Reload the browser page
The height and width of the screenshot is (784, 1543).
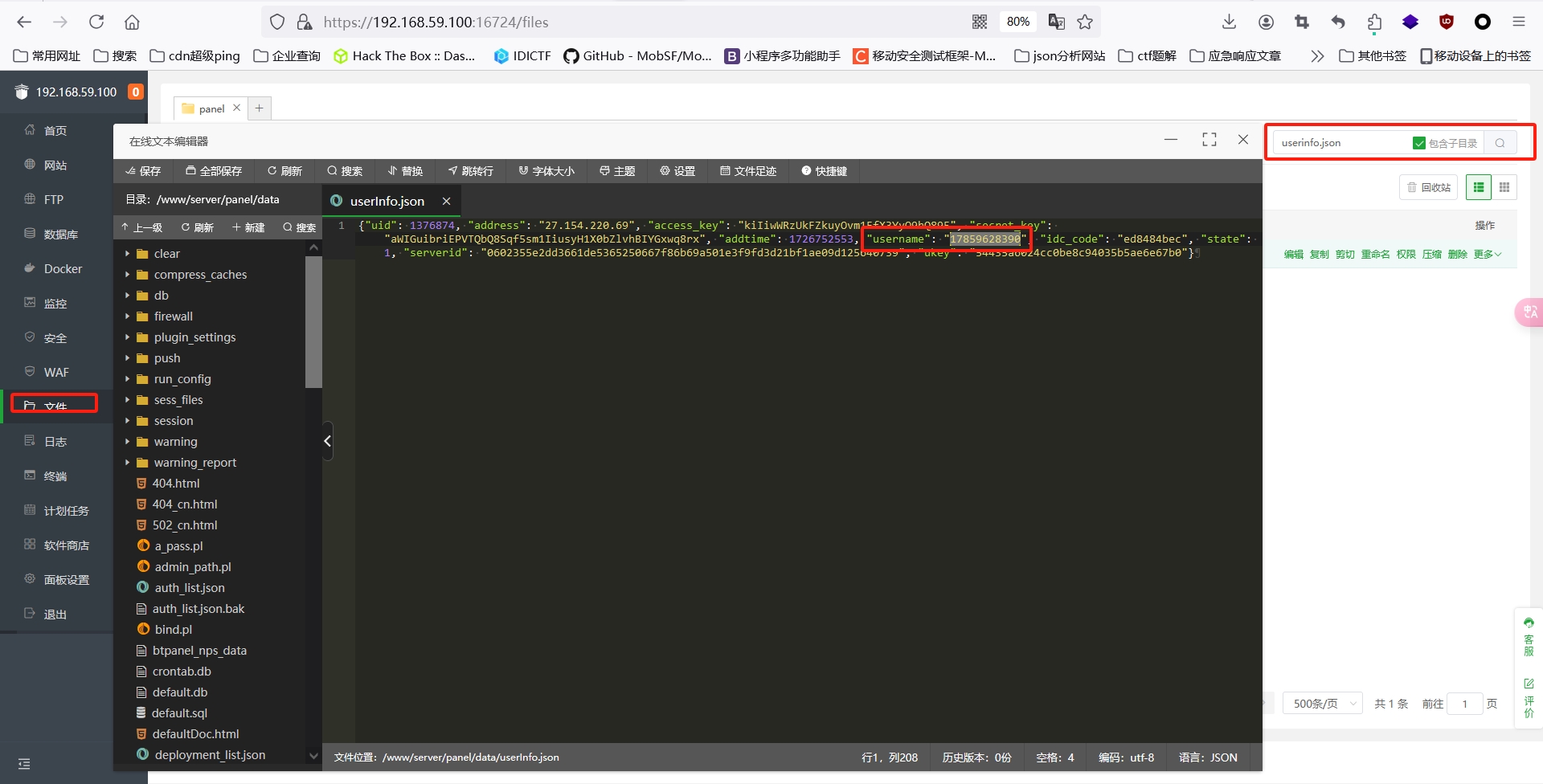click(96, 22)
